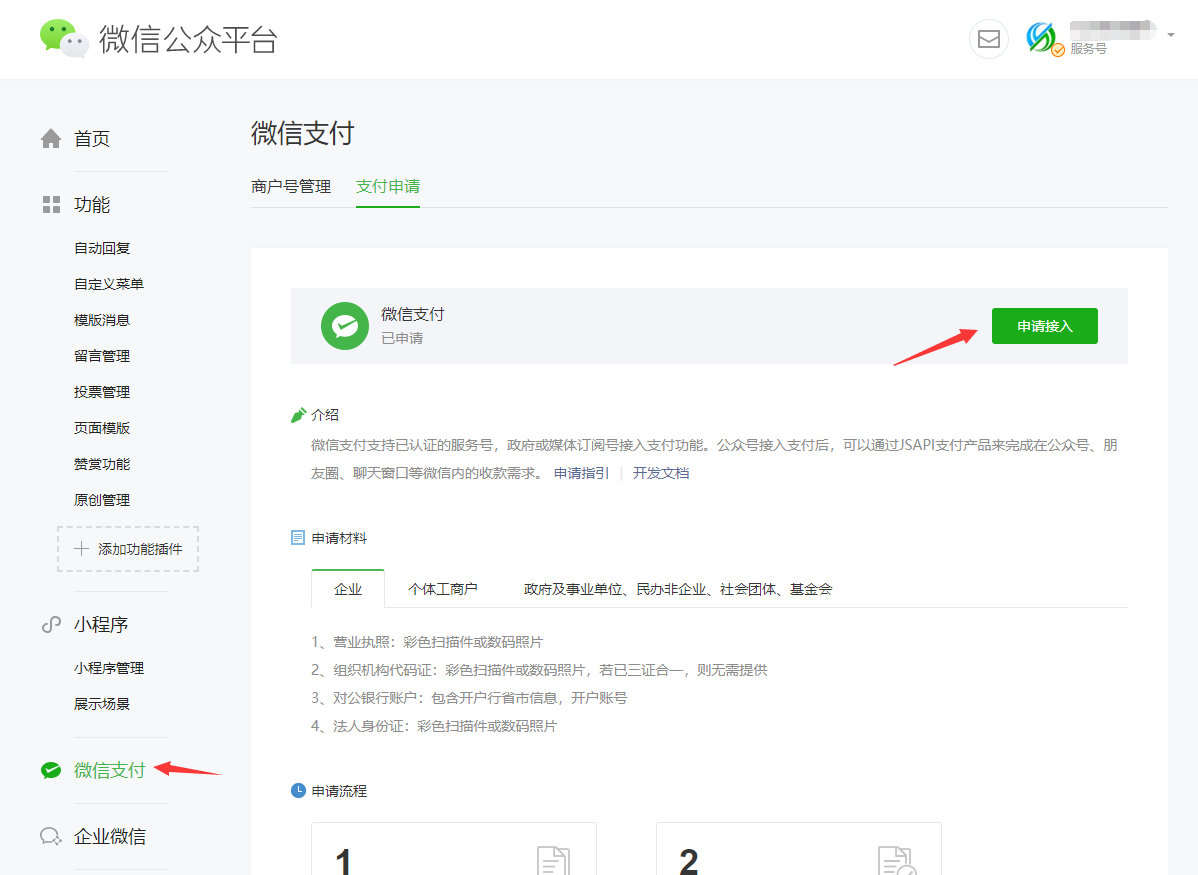Screen dimensions: 1198x875
Task: Open 自动回复 in the sidebar
Action: pos(102,248)
